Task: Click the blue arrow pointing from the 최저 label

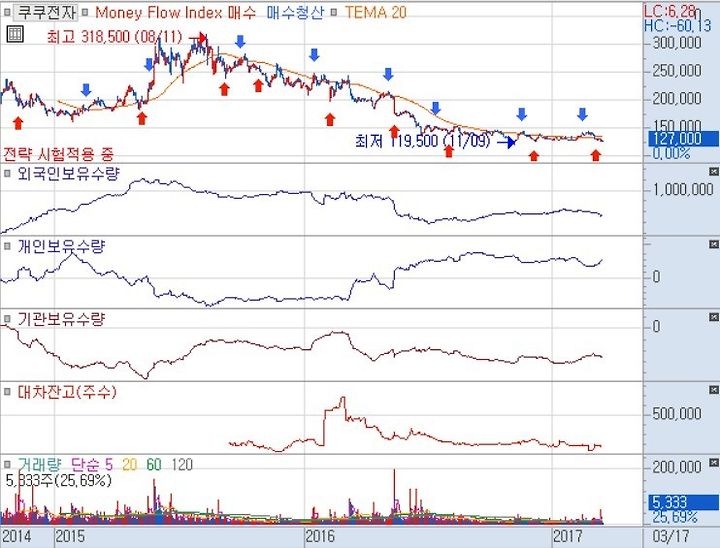Action: (506, 143)
